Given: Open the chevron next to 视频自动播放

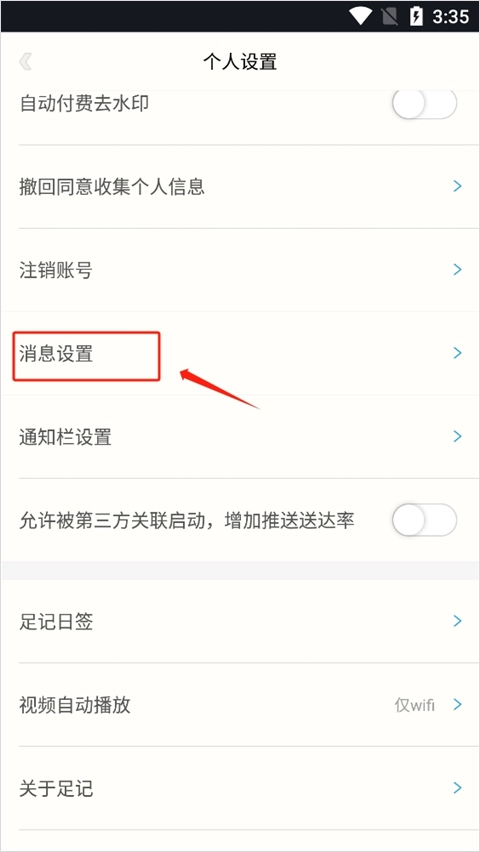Looking at the screenshot, I should click(x=457, y=705).
